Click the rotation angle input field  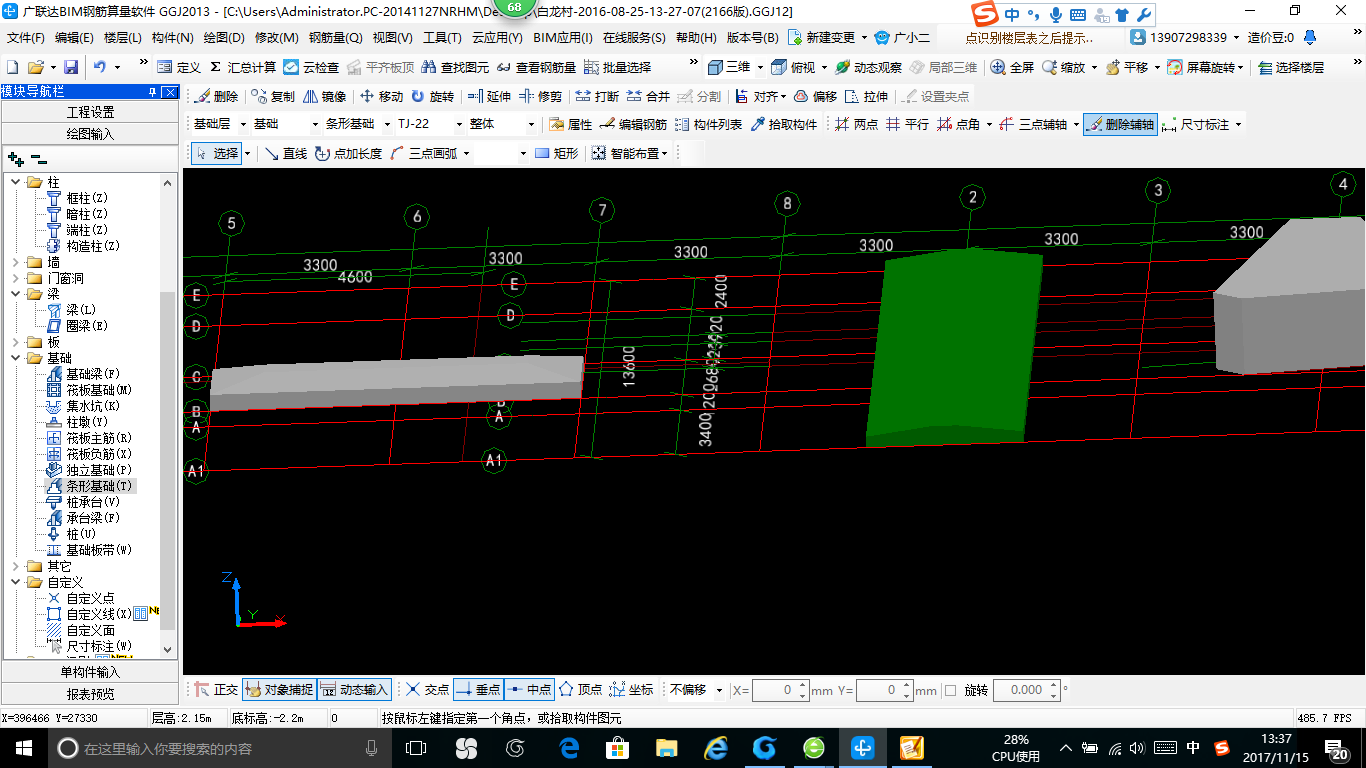[x=1026, y=690]
